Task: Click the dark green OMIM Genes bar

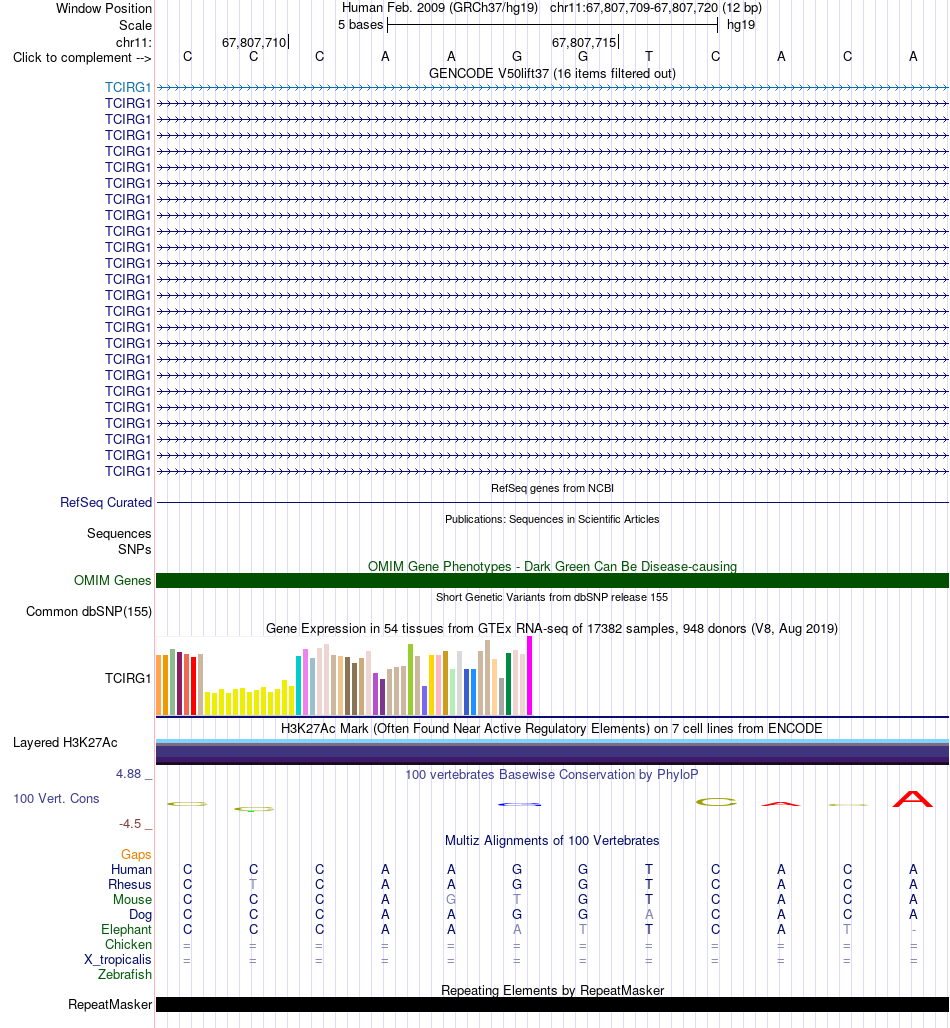Action: point(552,580)
